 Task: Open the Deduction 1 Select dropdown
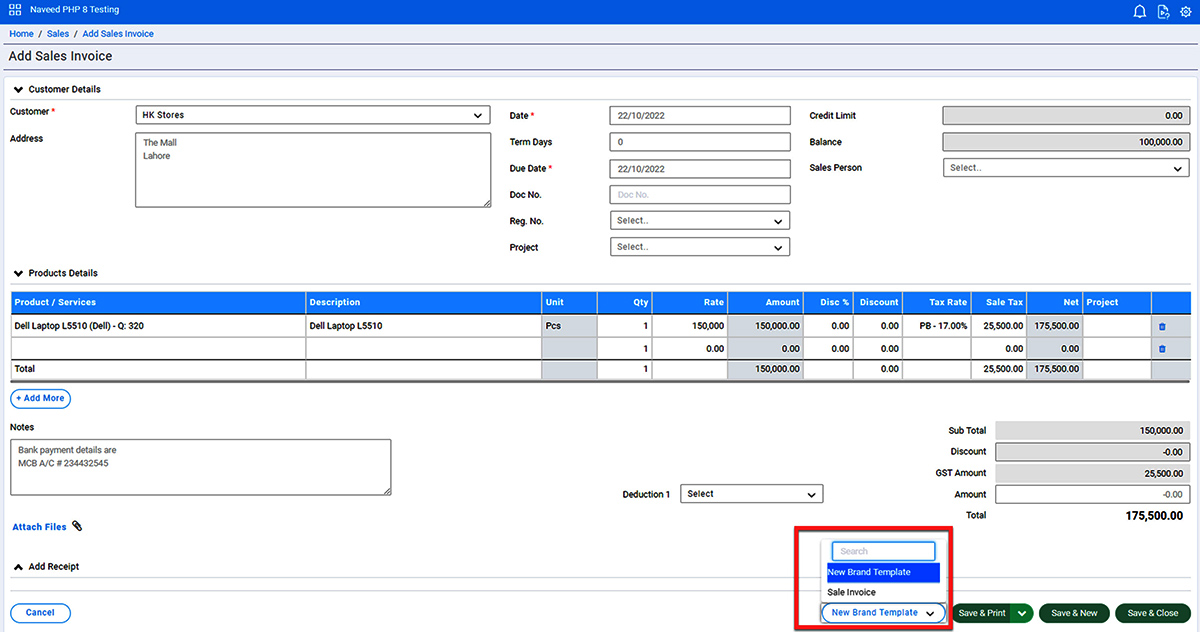751,494
